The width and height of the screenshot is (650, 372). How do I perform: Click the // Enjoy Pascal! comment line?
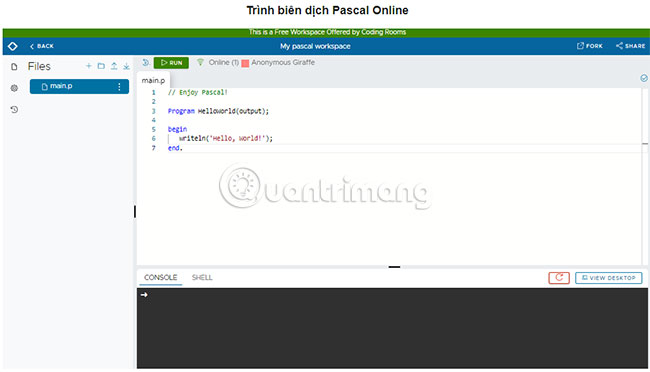[197, 92]
